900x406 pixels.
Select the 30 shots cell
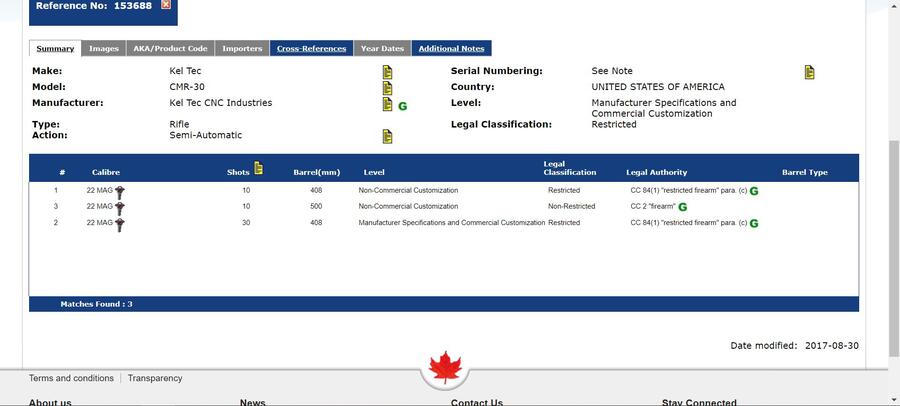click(x=246, y=222)
